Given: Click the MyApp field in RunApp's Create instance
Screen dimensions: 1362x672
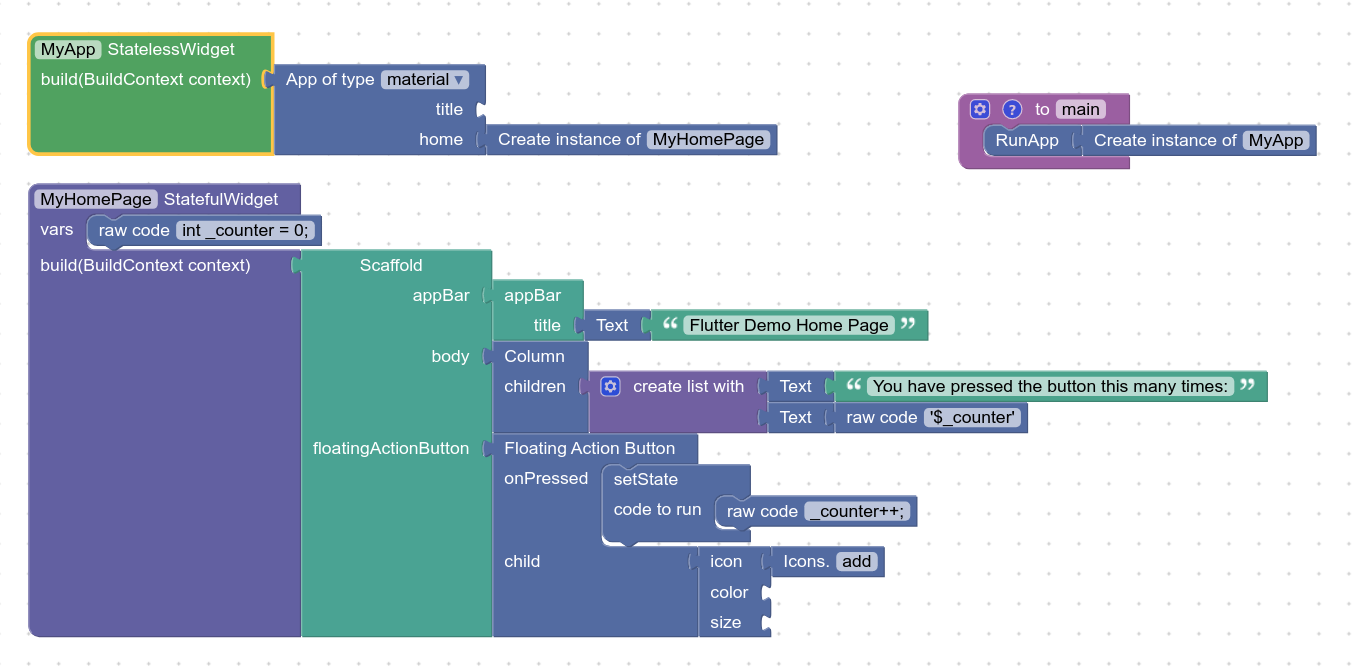Looking at the screenshot, I should 1277,140.
